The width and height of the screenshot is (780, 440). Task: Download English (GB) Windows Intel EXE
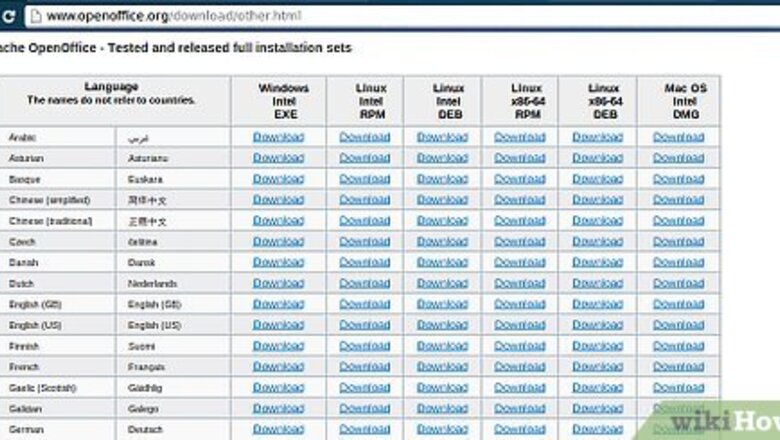pyautogui.click(x=278, y=304)
